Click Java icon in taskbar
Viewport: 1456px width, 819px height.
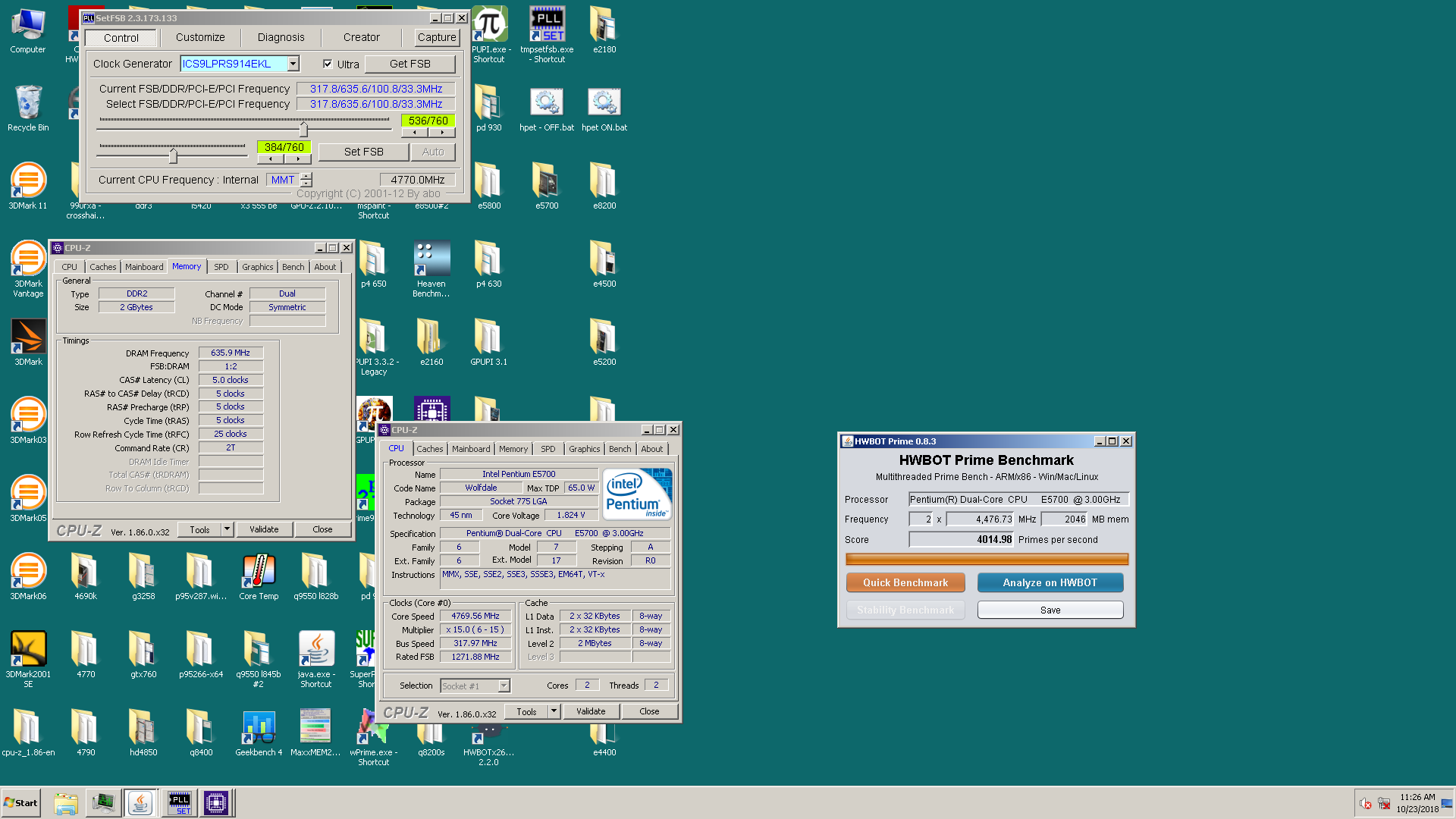pyautogui.click(x=140, y=802)
